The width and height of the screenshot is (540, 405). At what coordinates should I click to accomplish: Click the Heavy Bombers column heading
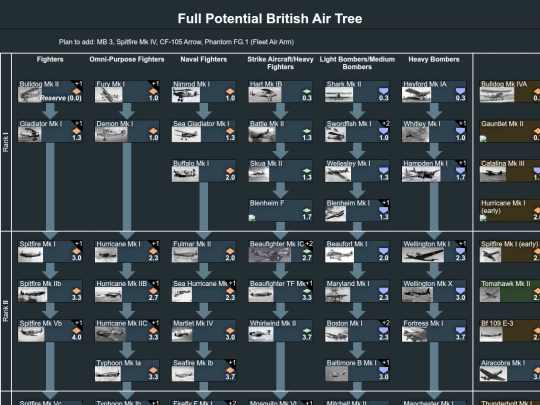(x=434, y=59)
